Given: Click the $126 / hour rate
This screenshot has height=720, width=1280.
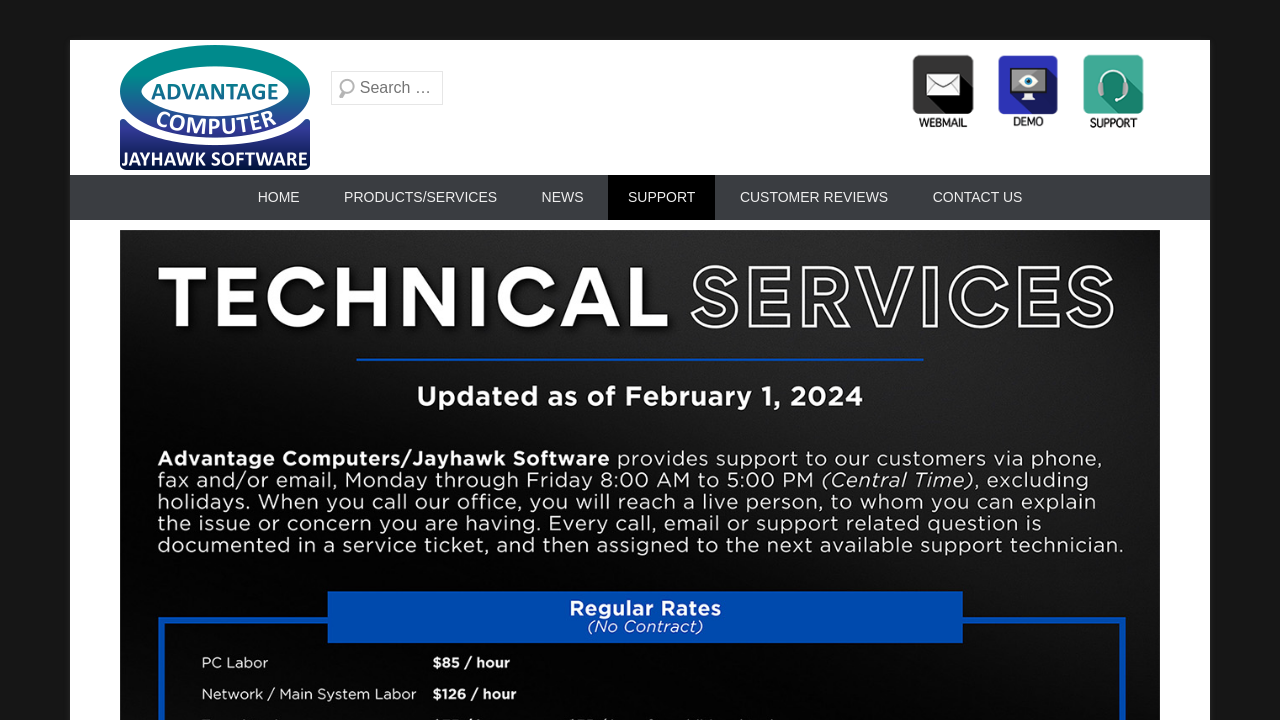Looking at the screenshot, I should tap(474, 694).
